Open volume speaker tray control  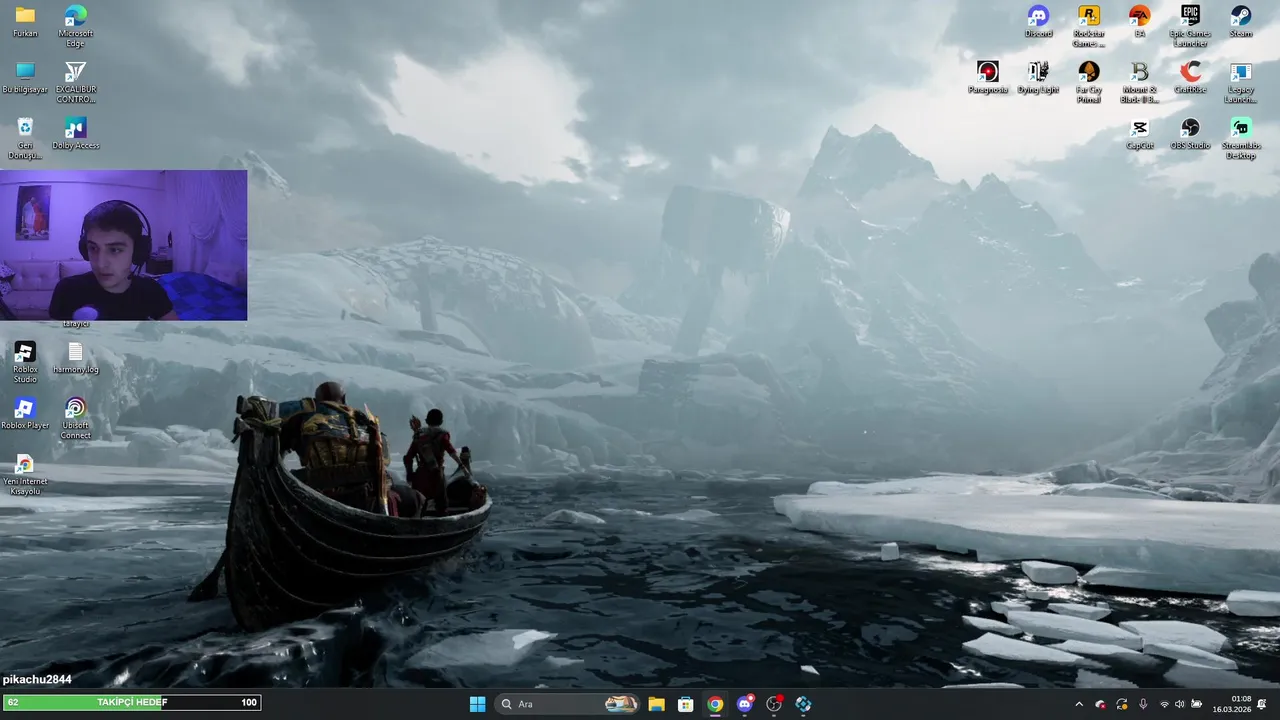pos(1180,704)
